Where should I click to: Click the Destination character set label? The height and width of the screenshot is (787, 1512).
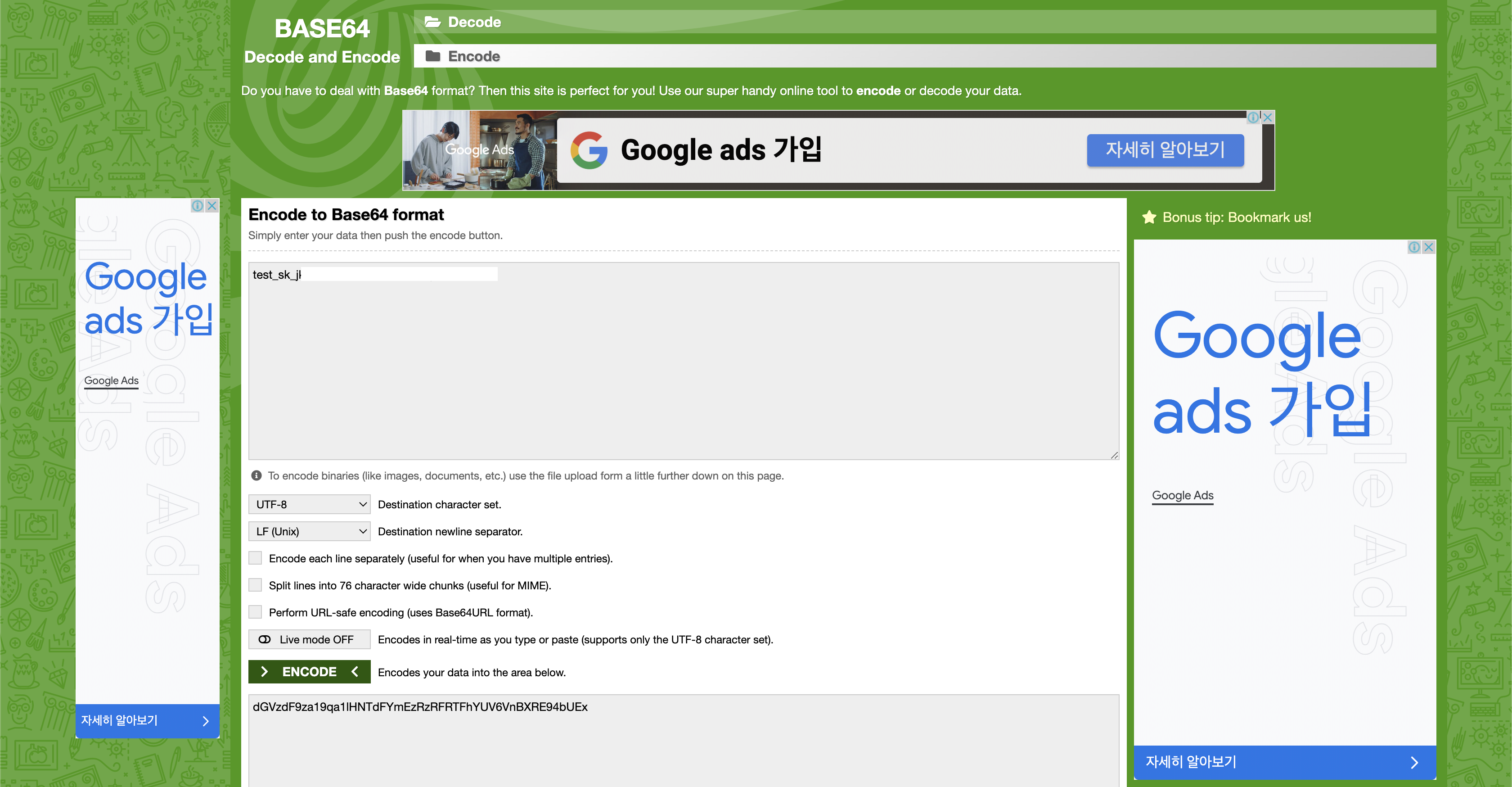(440, 505)
